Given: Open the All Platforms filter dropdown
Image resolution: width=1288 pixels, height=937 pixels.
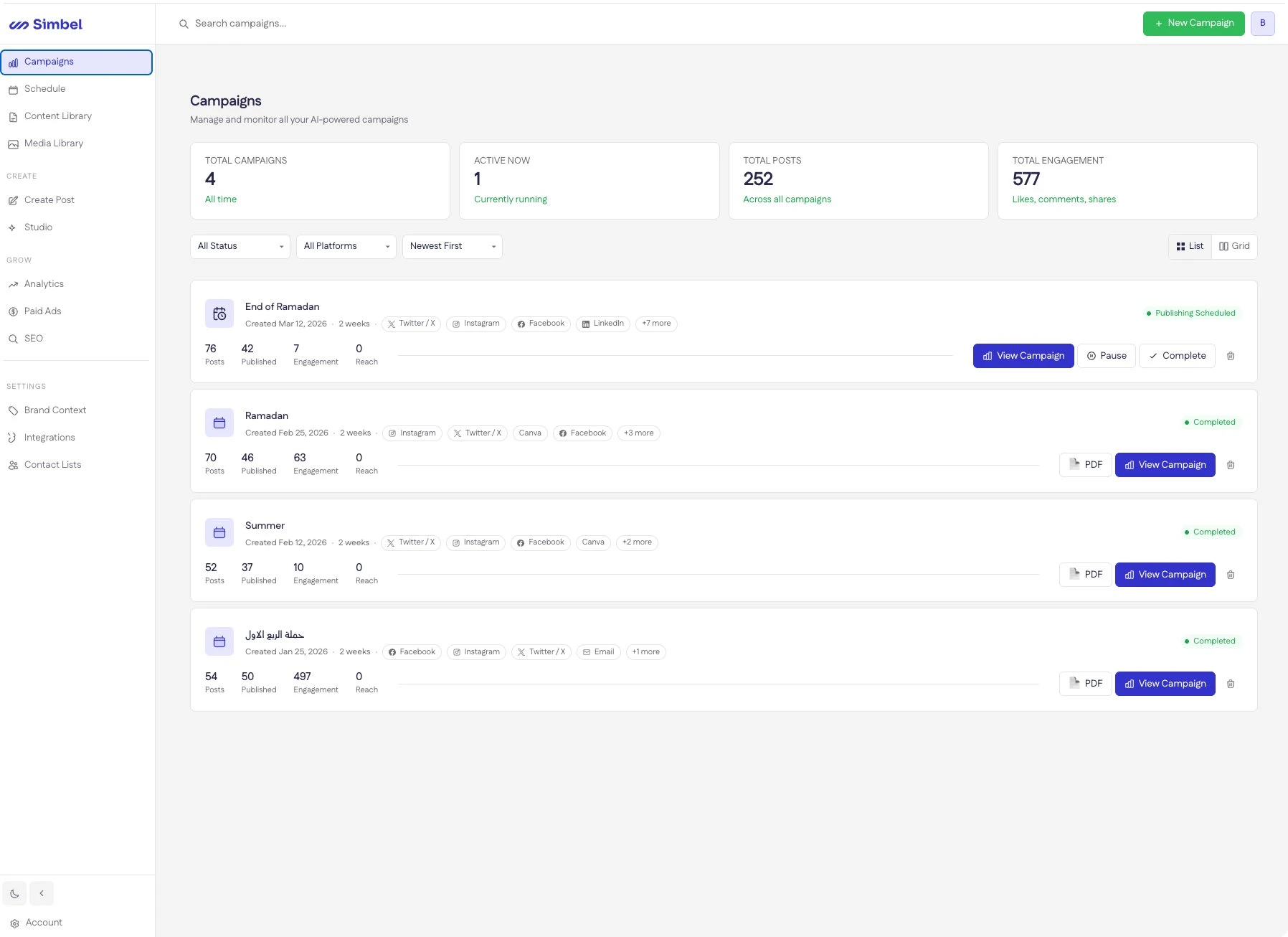Looking at the screenshot, I should [x=346, y=246].
